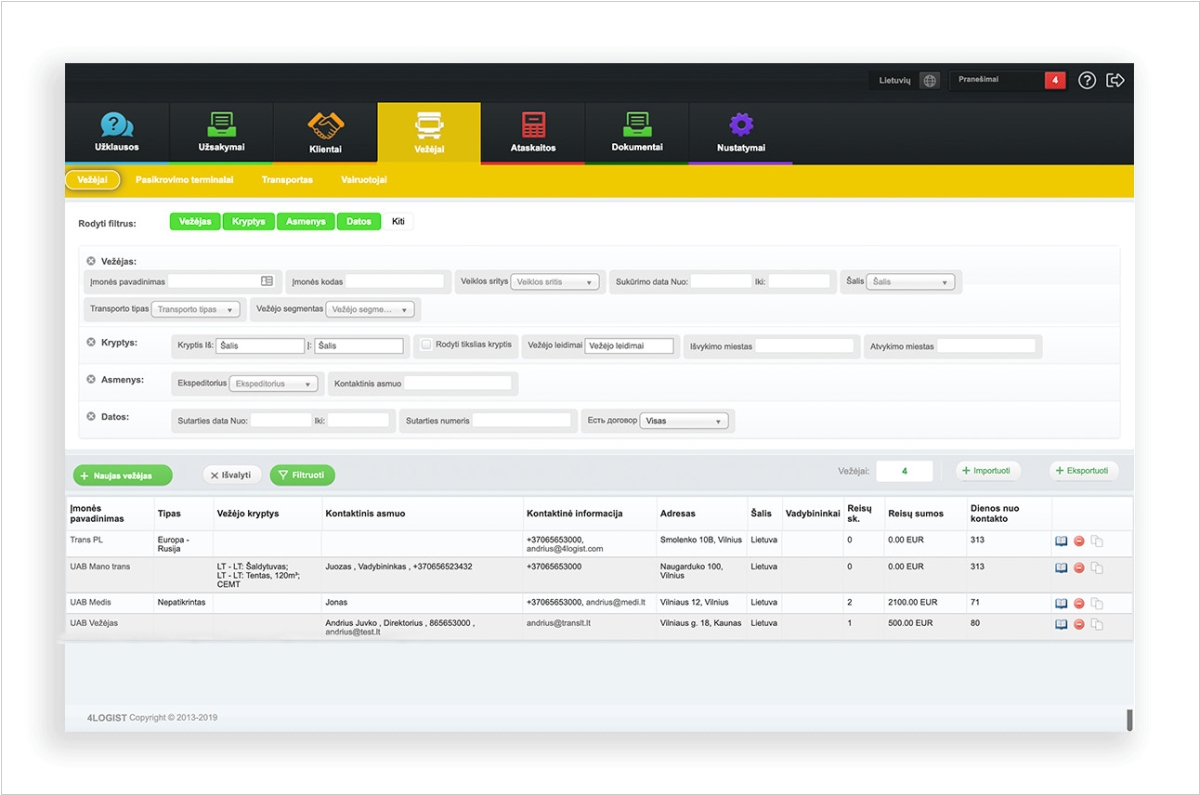
Task: Toggle the Asmenys filter button
Action: (305, 222)
